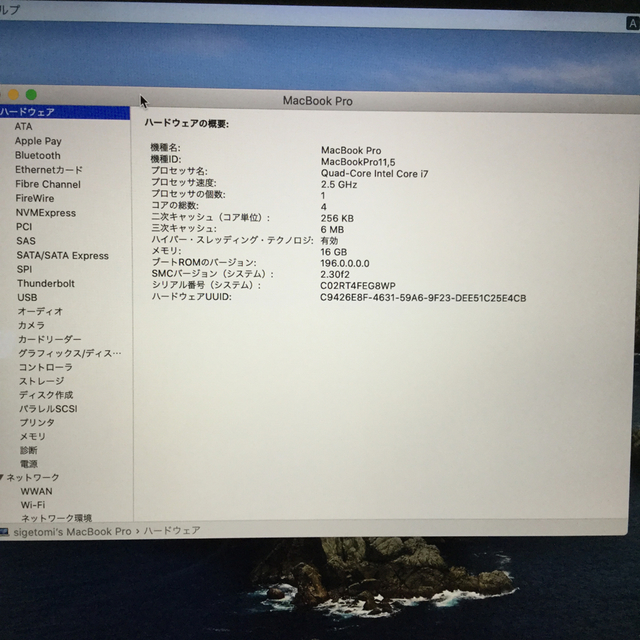The width and height of the screenshot is (640, 640).
Task: Open 診断 section in sidebar
Action: (29, 450)
